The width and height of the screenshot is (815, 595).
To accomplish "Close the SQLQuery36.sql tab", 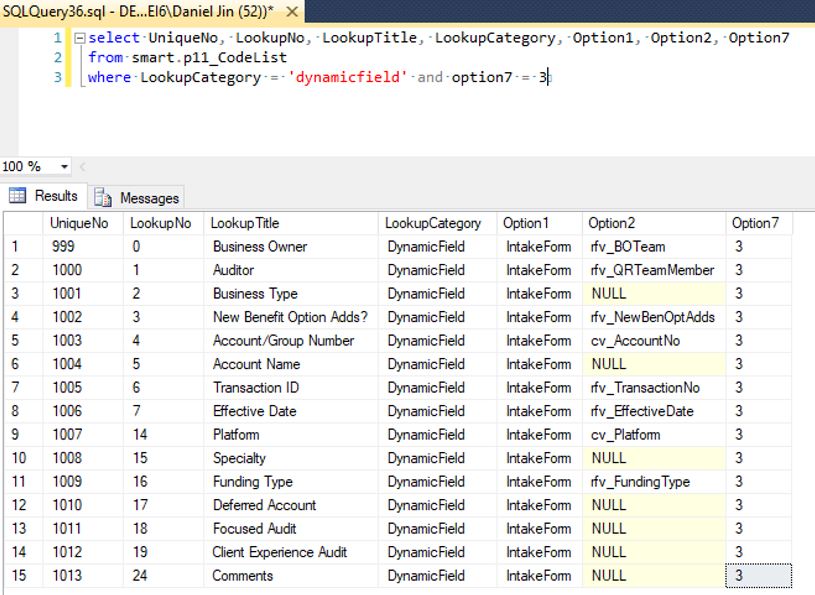I will coord(293,11).
